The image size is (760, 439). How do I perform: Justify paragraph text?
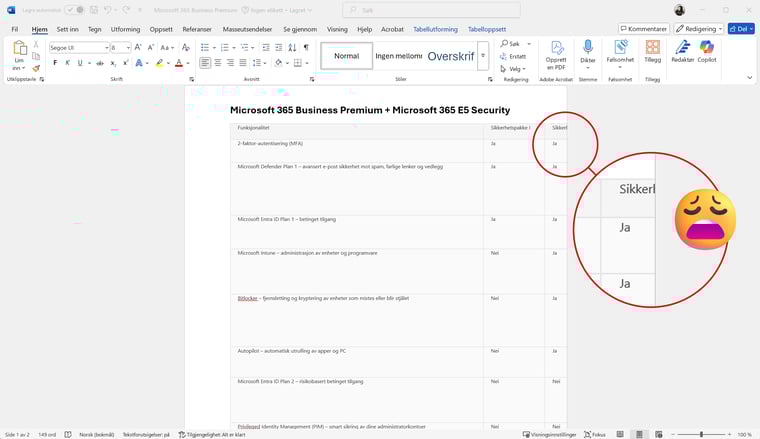243,63
